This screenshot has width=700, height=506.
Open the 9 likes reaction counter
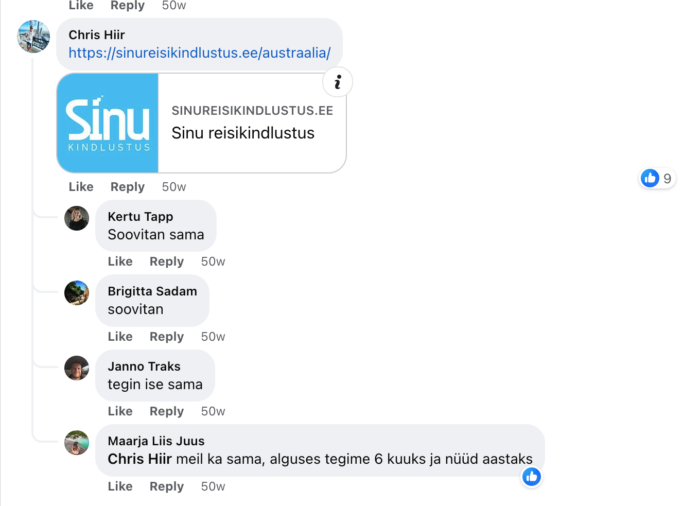(657, 178)
